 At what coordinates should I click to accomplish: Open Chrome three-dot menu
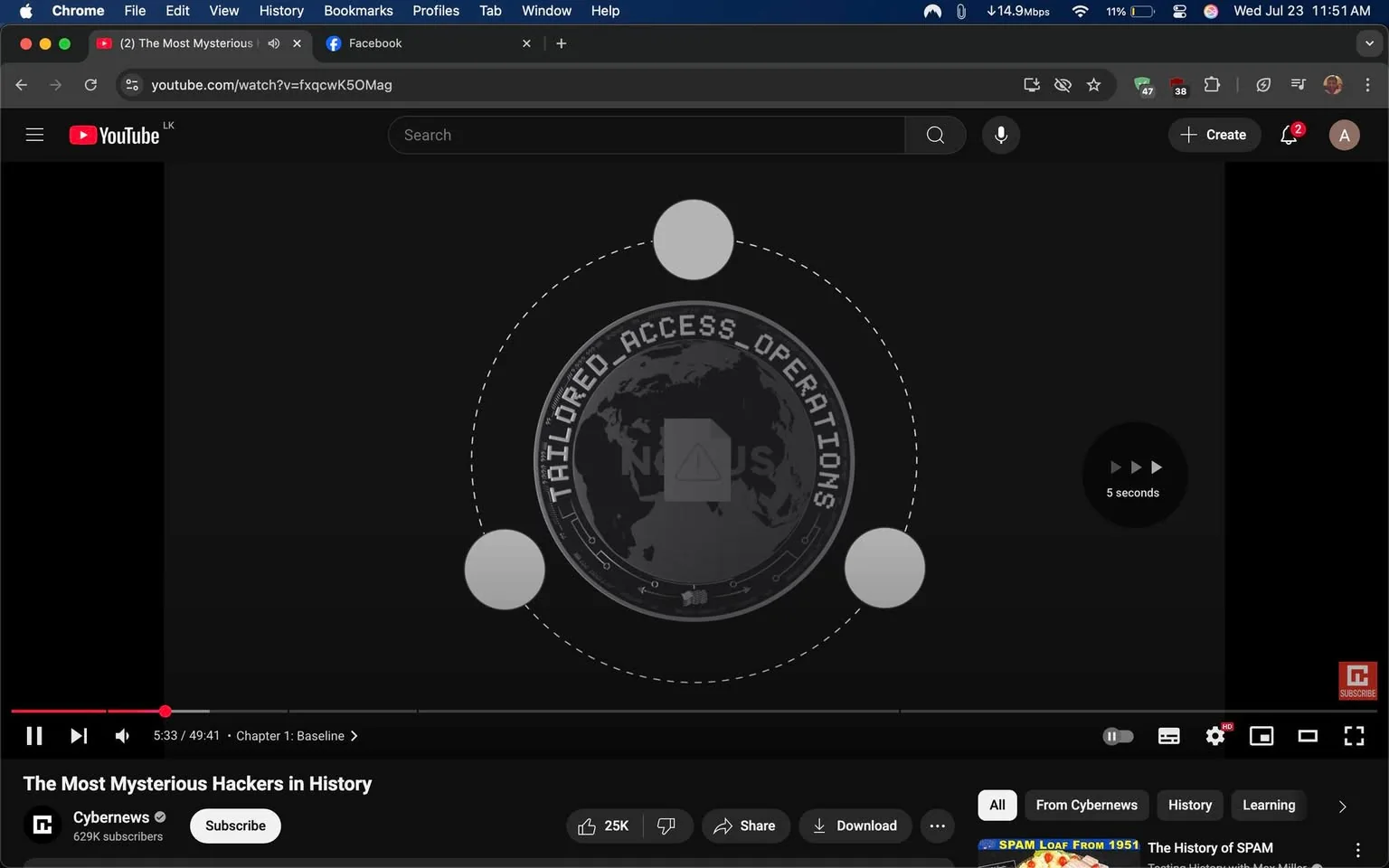point(1367,85)
